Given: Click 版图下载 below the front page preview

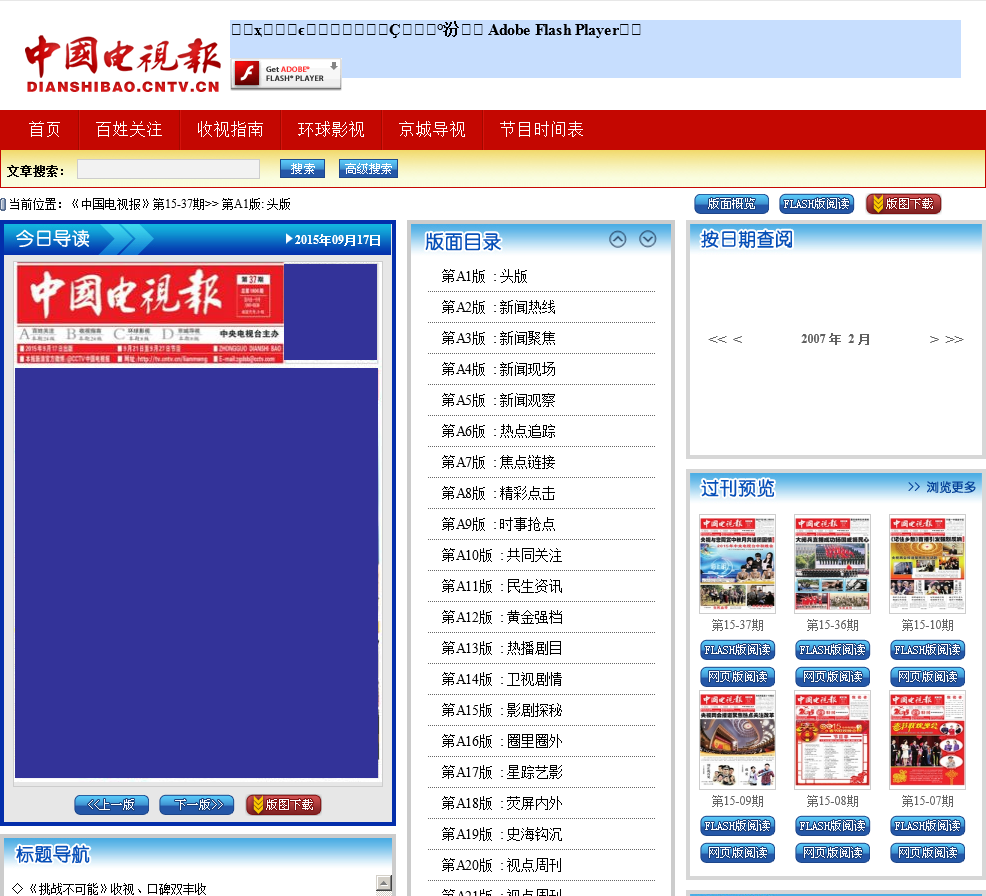Looking at the screenshot, I should tap(284, 805).
